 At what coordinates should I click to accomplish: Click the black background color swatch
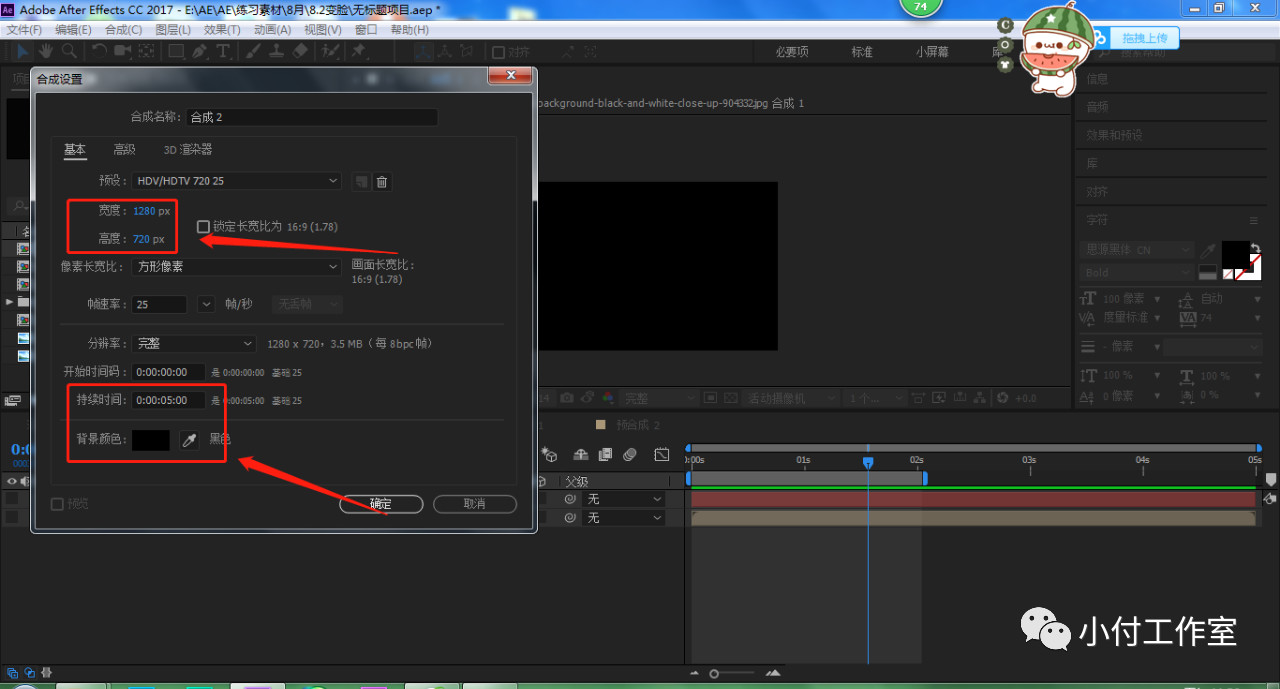[x=151, y=440]
